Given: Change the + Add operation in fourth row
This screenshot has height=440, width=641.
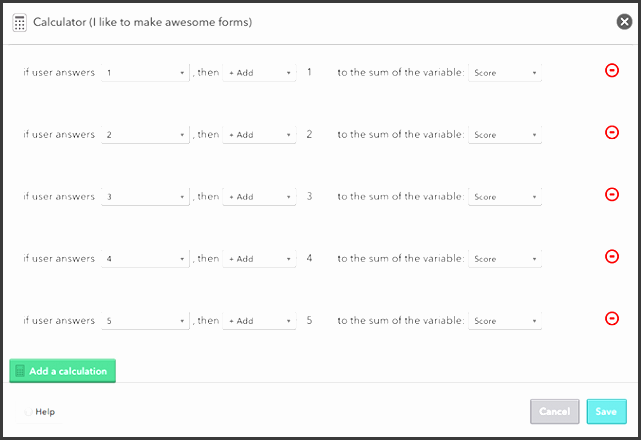Looking at the screenshot, I should tap(259, 258).
